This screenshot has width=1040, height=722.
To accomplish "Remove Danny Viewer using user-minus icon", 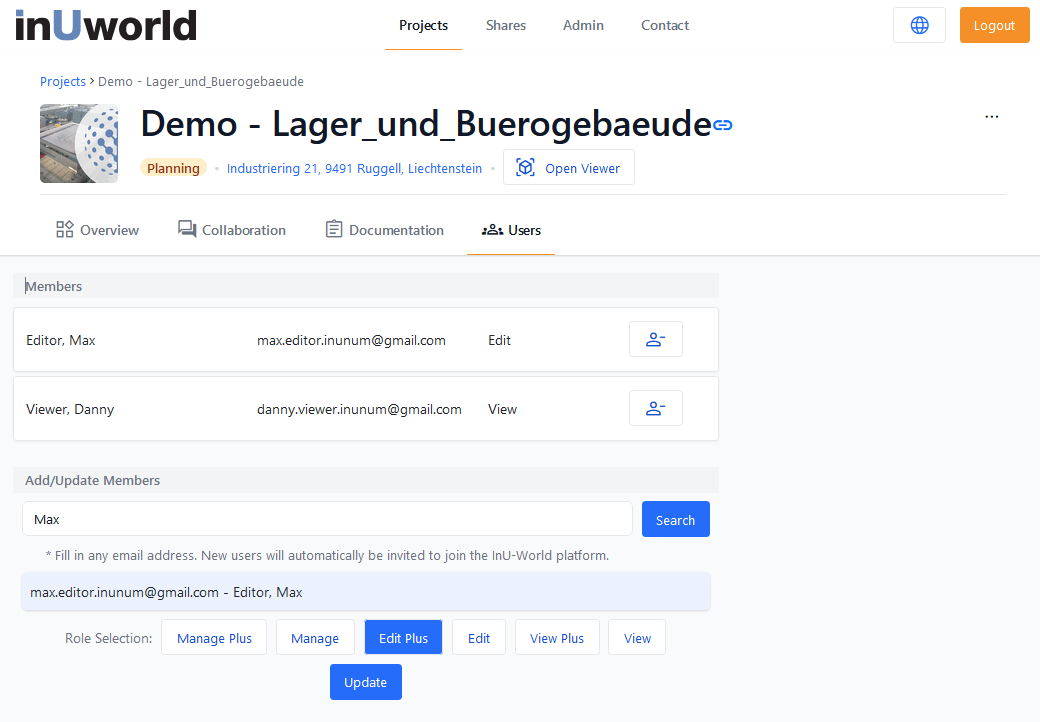I will tap(655, 409).
